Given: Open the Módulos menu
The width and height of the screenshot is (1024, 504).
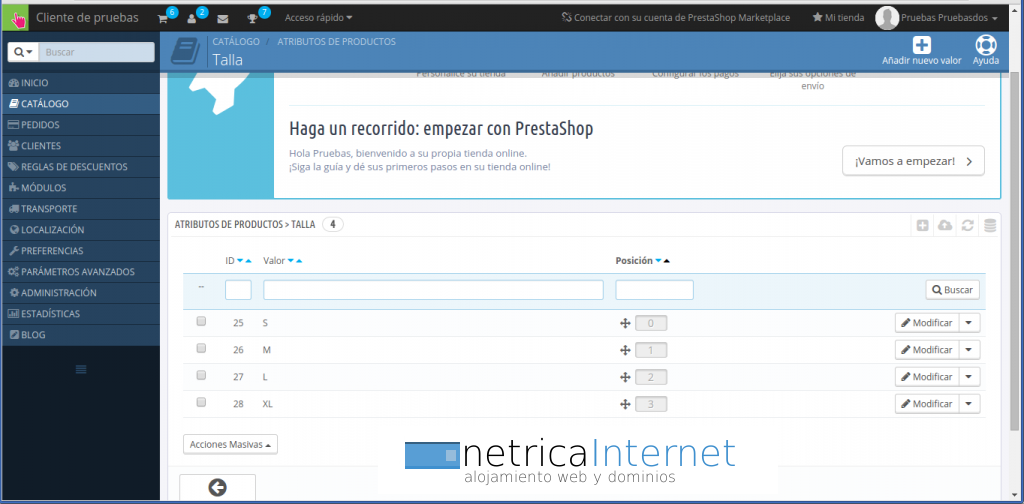Looking at the screenshot, I should [x=81, y=188].
